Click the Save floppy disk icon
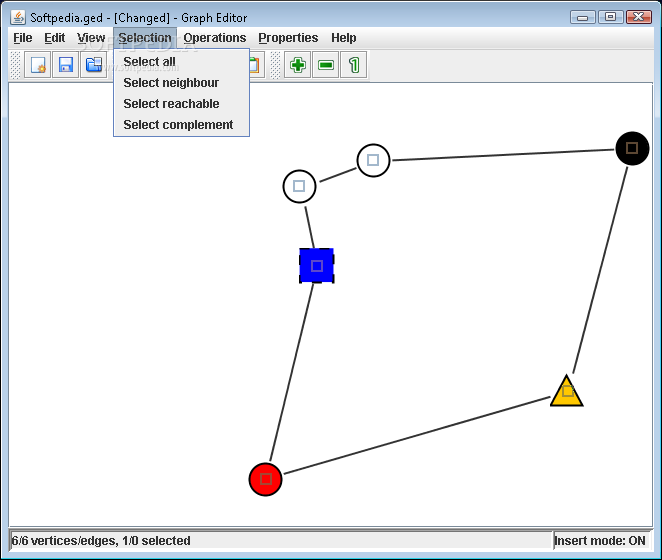The image size is (662, 560). click(x=65, y=65)
